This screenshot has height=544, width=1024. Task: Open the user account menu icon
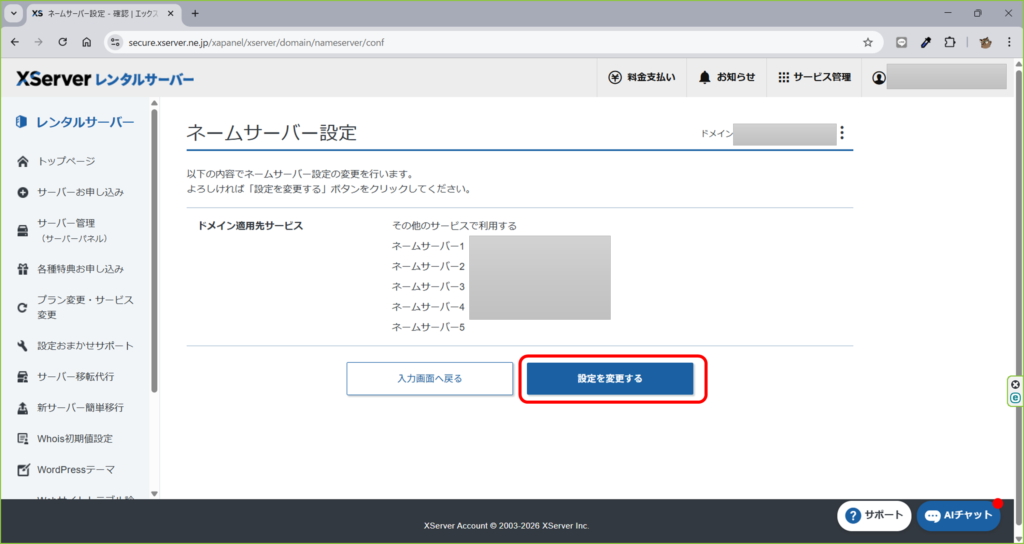[879, 77]
